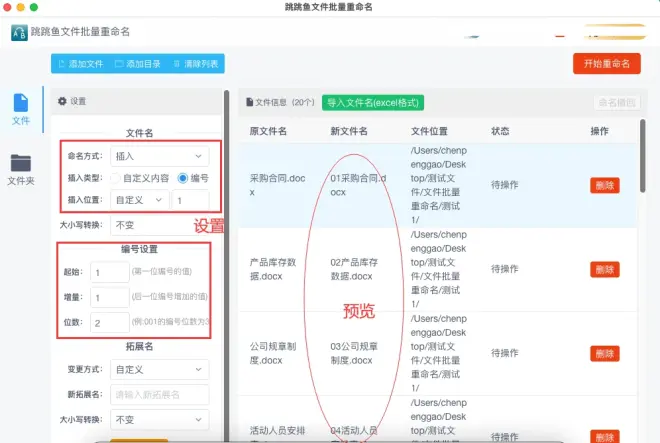Click the 添加目录 button
Screen dimensions: 660x443
coord(138,64)
